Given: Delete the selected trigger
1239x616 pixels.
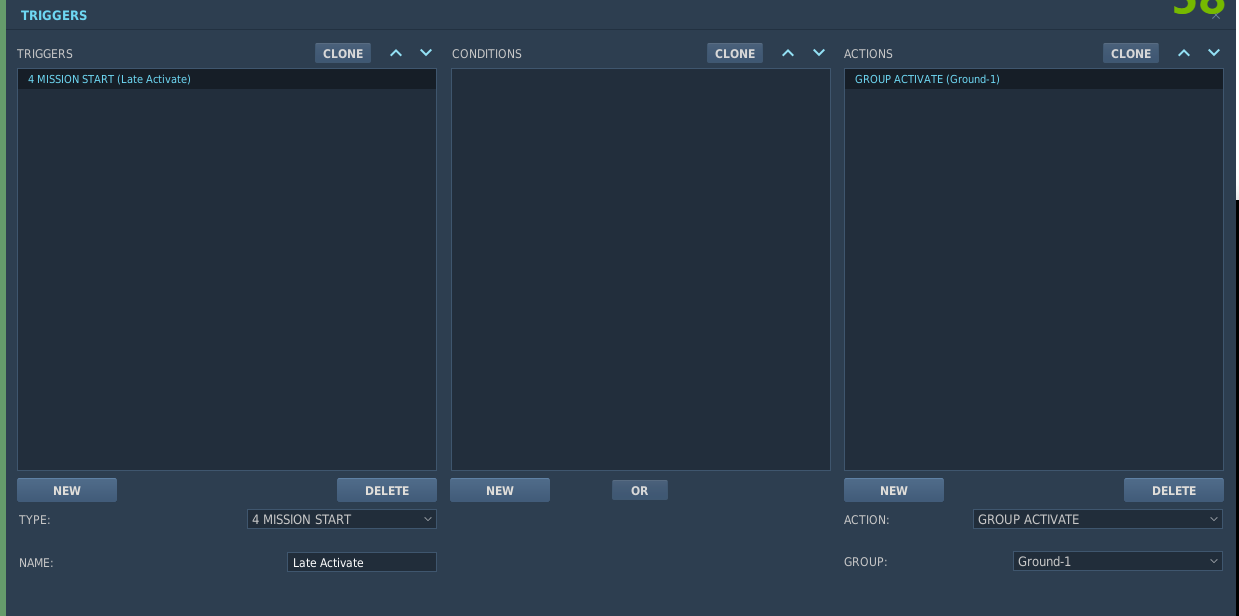Looking at the screenshot, I should (x=387, y=490).
